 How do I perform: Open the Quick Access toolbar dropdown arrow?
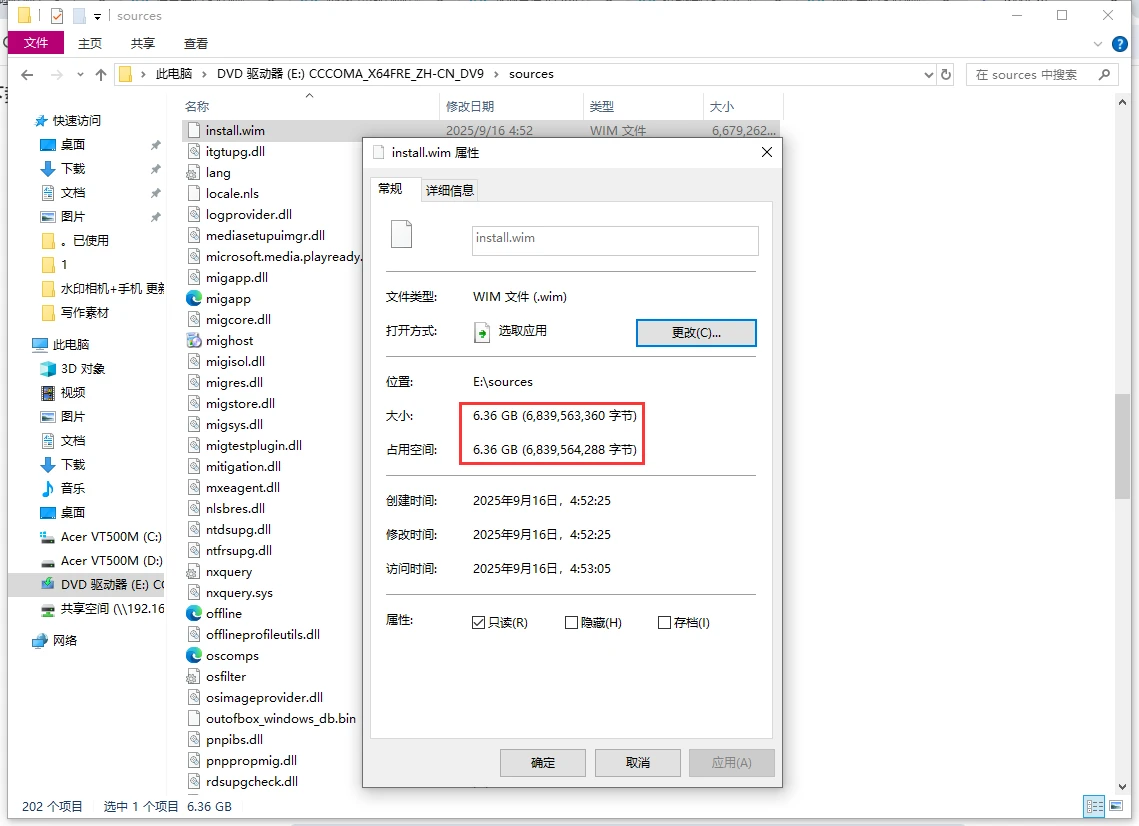(x=95, y=15)
